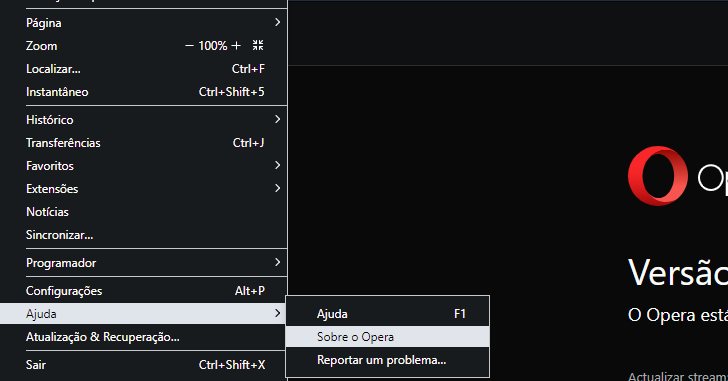This screenshot has width=728, height=381.
Task: Open the Favoritos submenu
Action: tap(143, 166)
